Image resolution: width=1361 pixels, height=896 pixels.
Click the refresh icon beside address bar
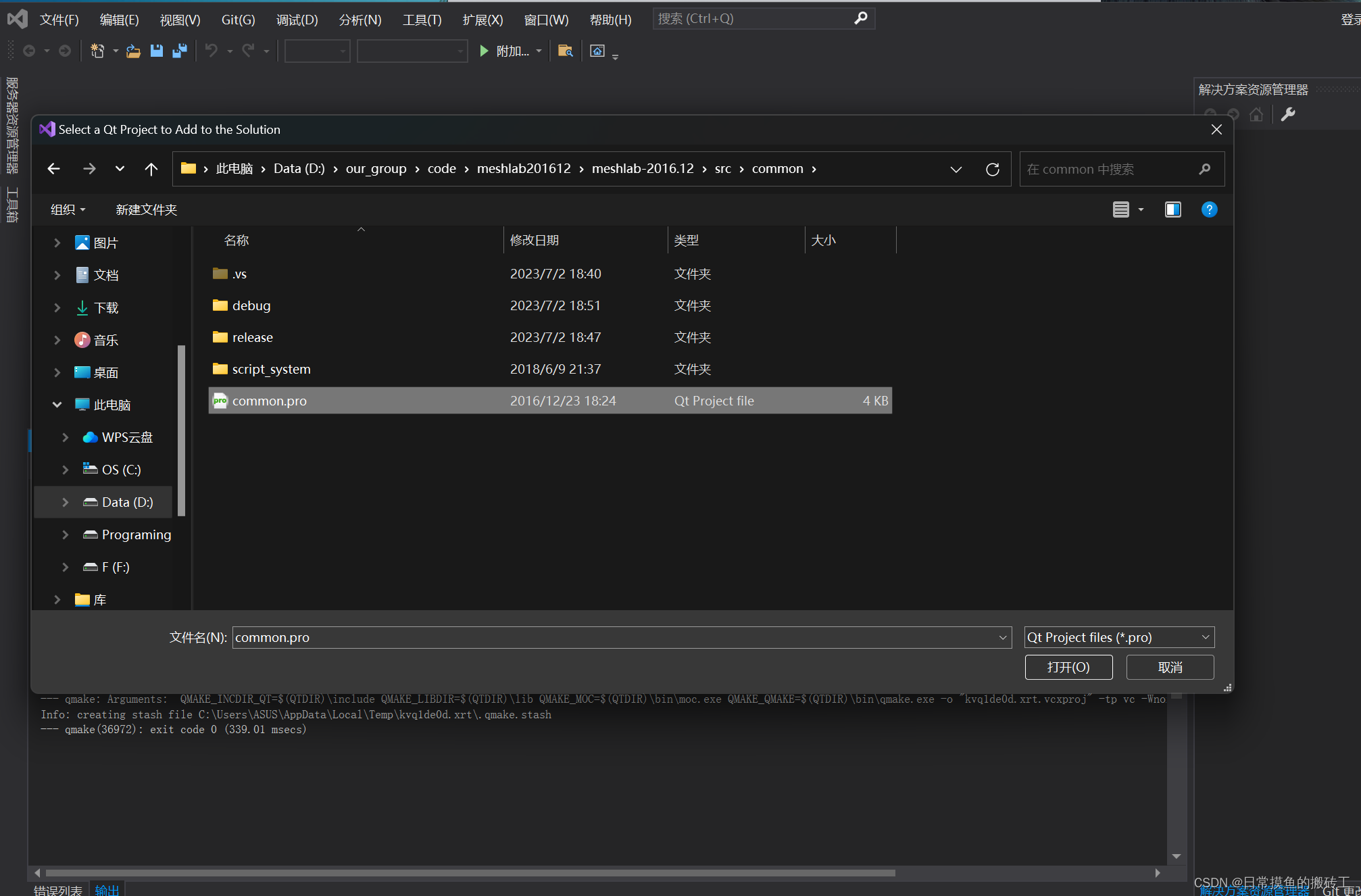pos(992,169)
